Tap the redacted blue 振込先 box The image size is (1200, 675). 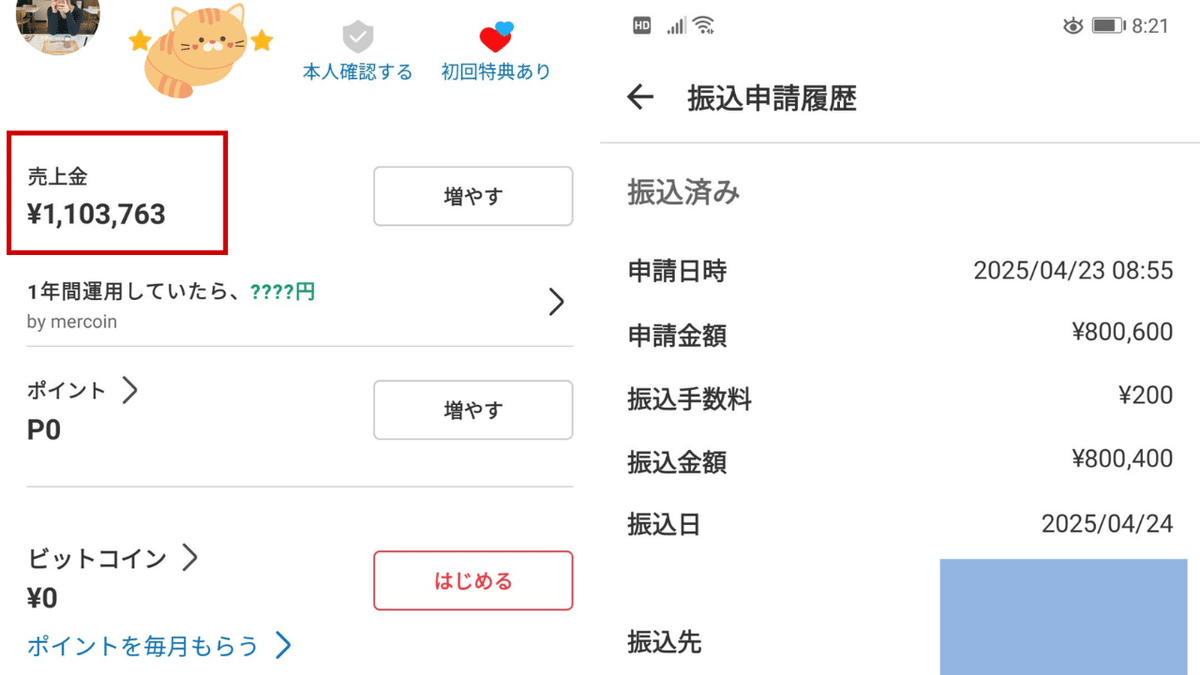1063,617
